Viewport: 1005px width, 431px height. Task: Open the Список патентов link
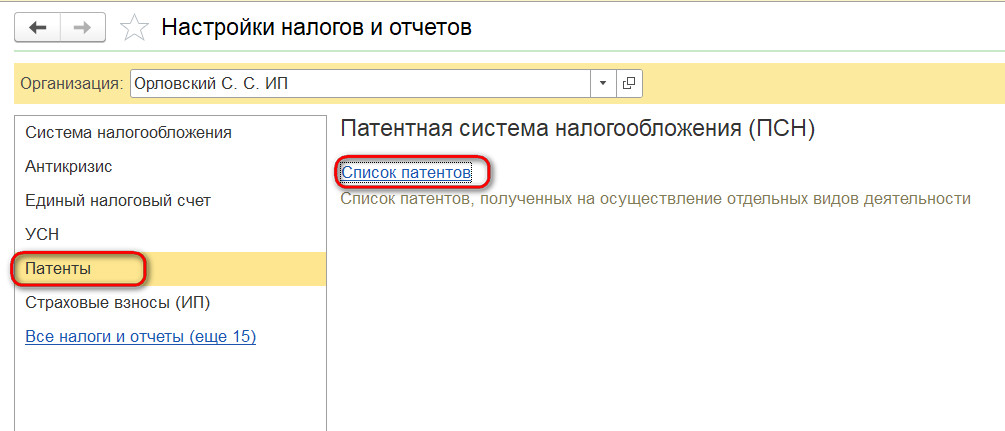[406, 173]
